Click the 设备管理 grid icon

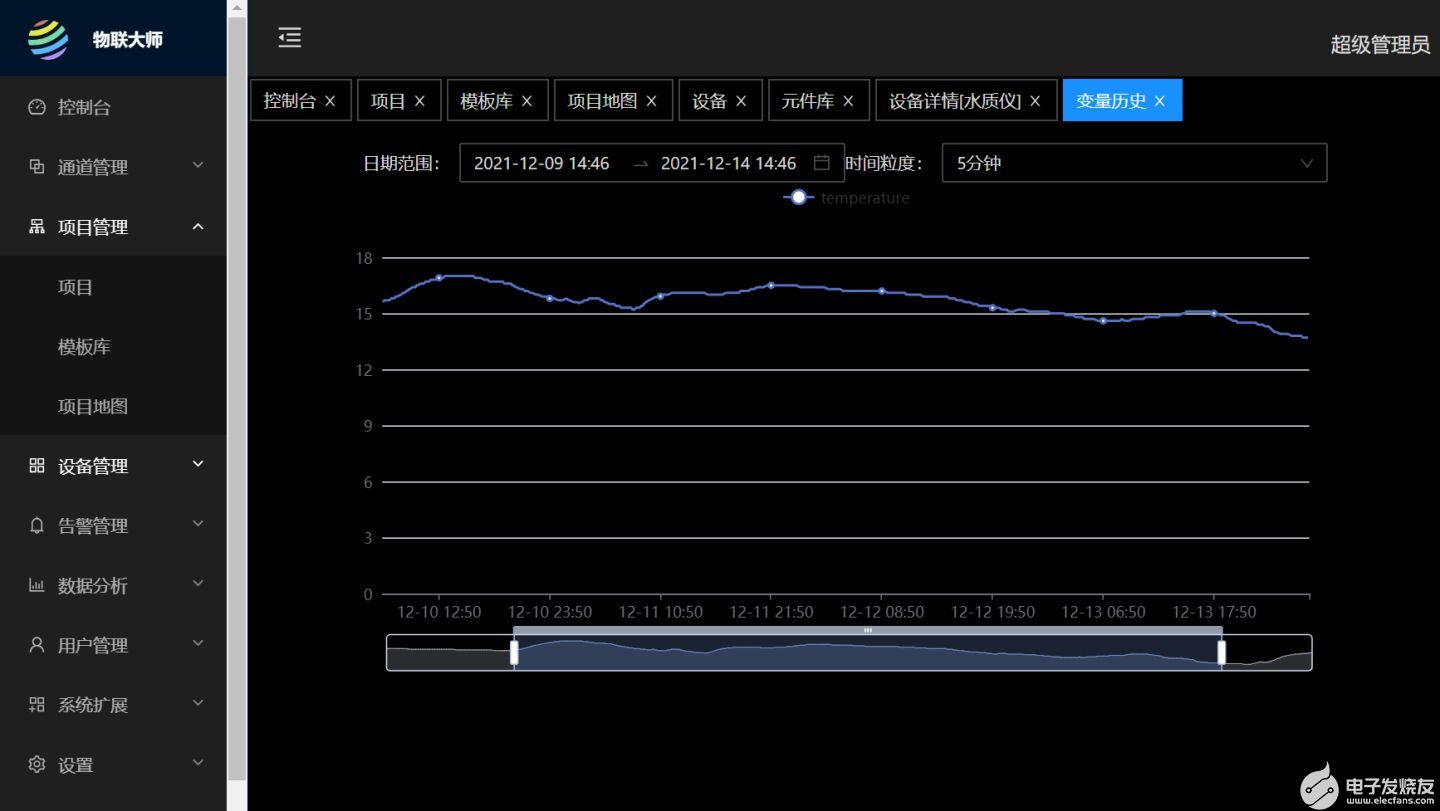tap(37, 466)
